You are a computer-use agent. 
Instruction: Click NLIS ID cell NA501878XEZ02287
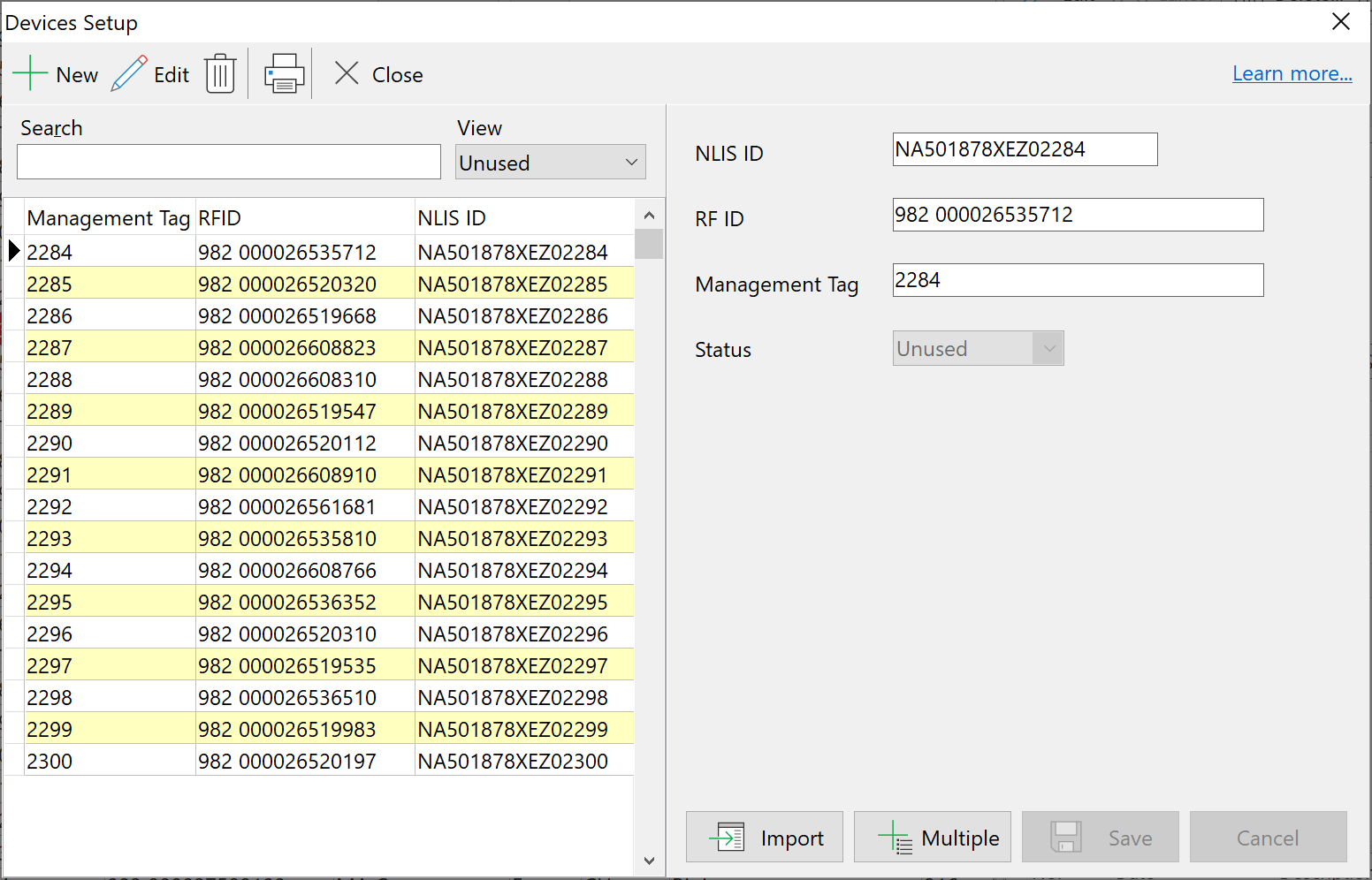click(524, 347)
